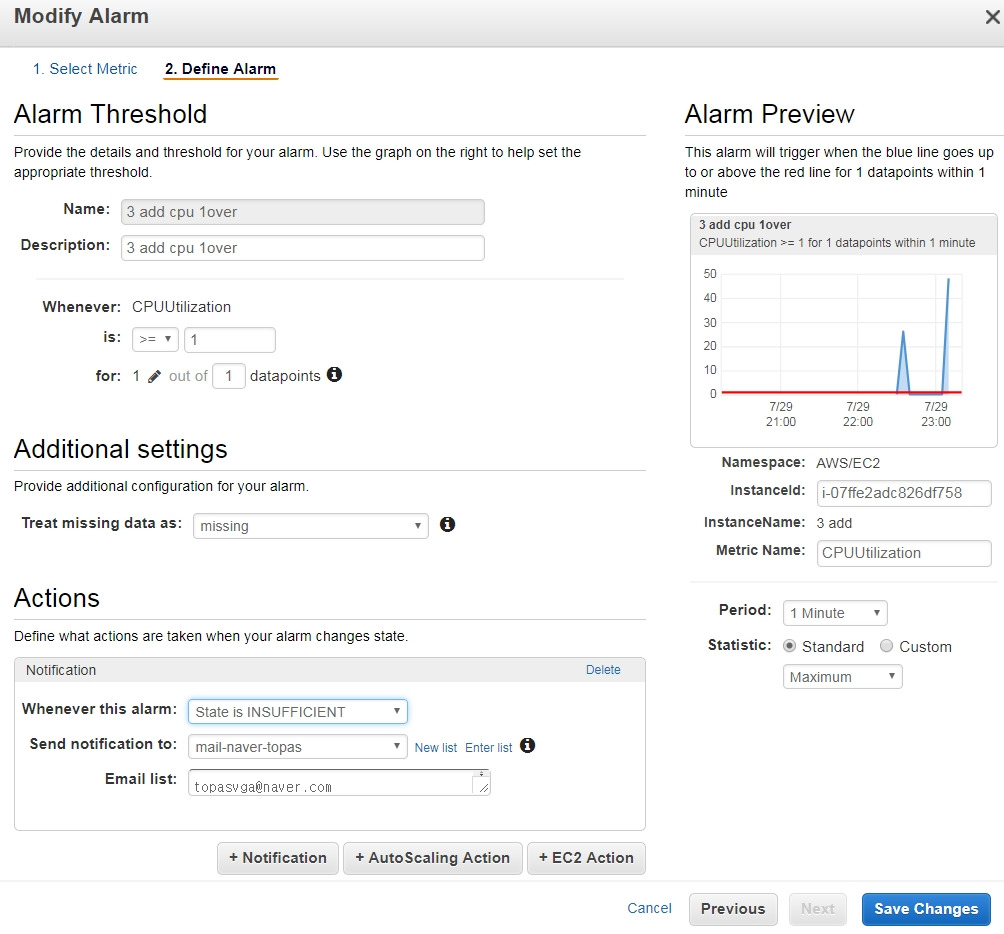1004x934 pixels.
Task: Click the Description input field
Action: point(303,248)
